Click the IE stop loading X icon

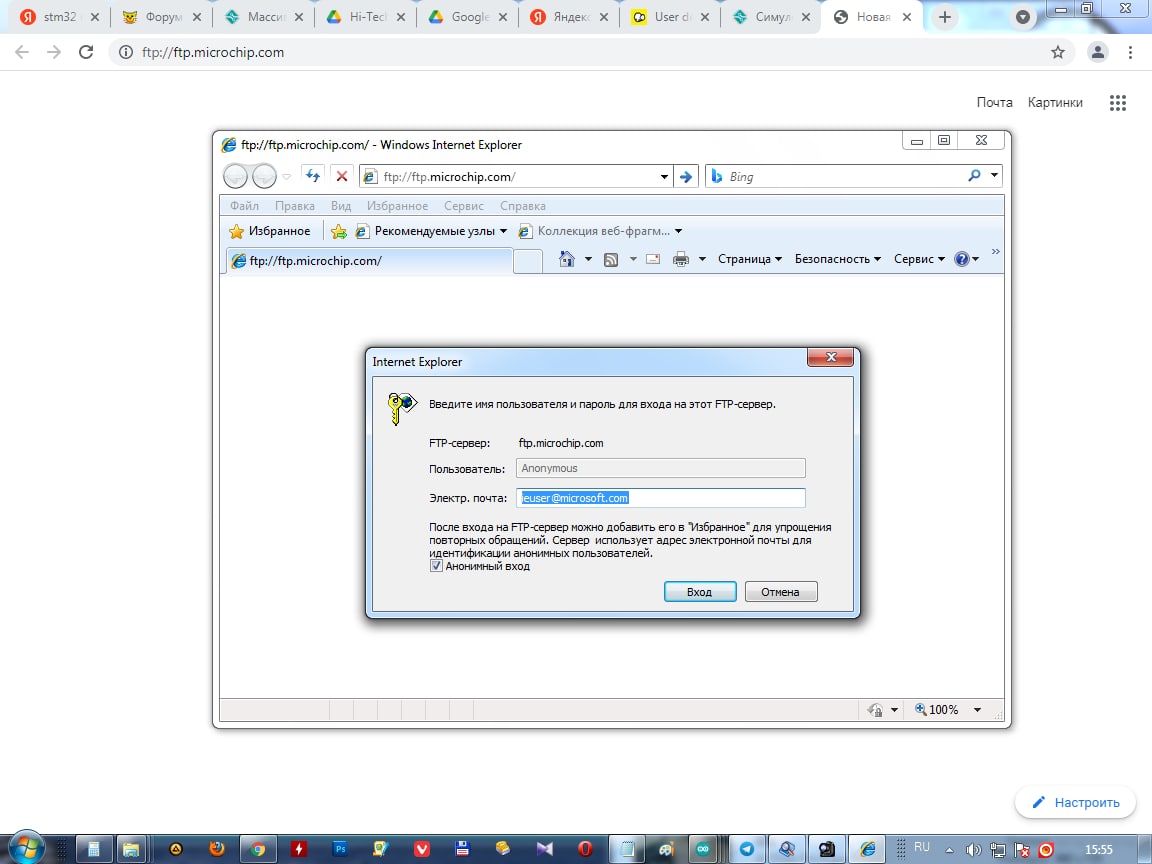342,176
